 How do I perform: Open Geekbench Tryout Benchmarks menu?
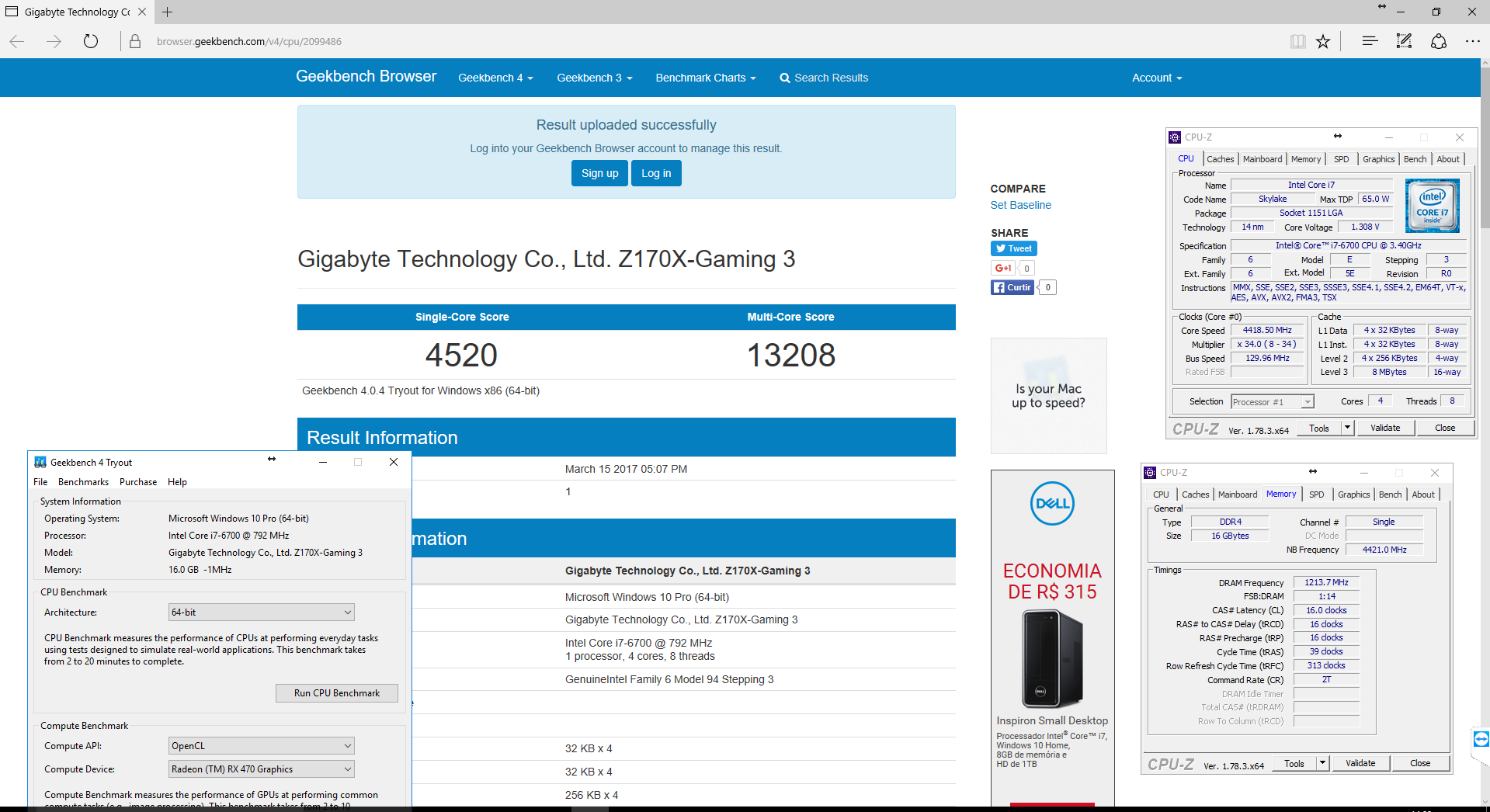[83, 482]
